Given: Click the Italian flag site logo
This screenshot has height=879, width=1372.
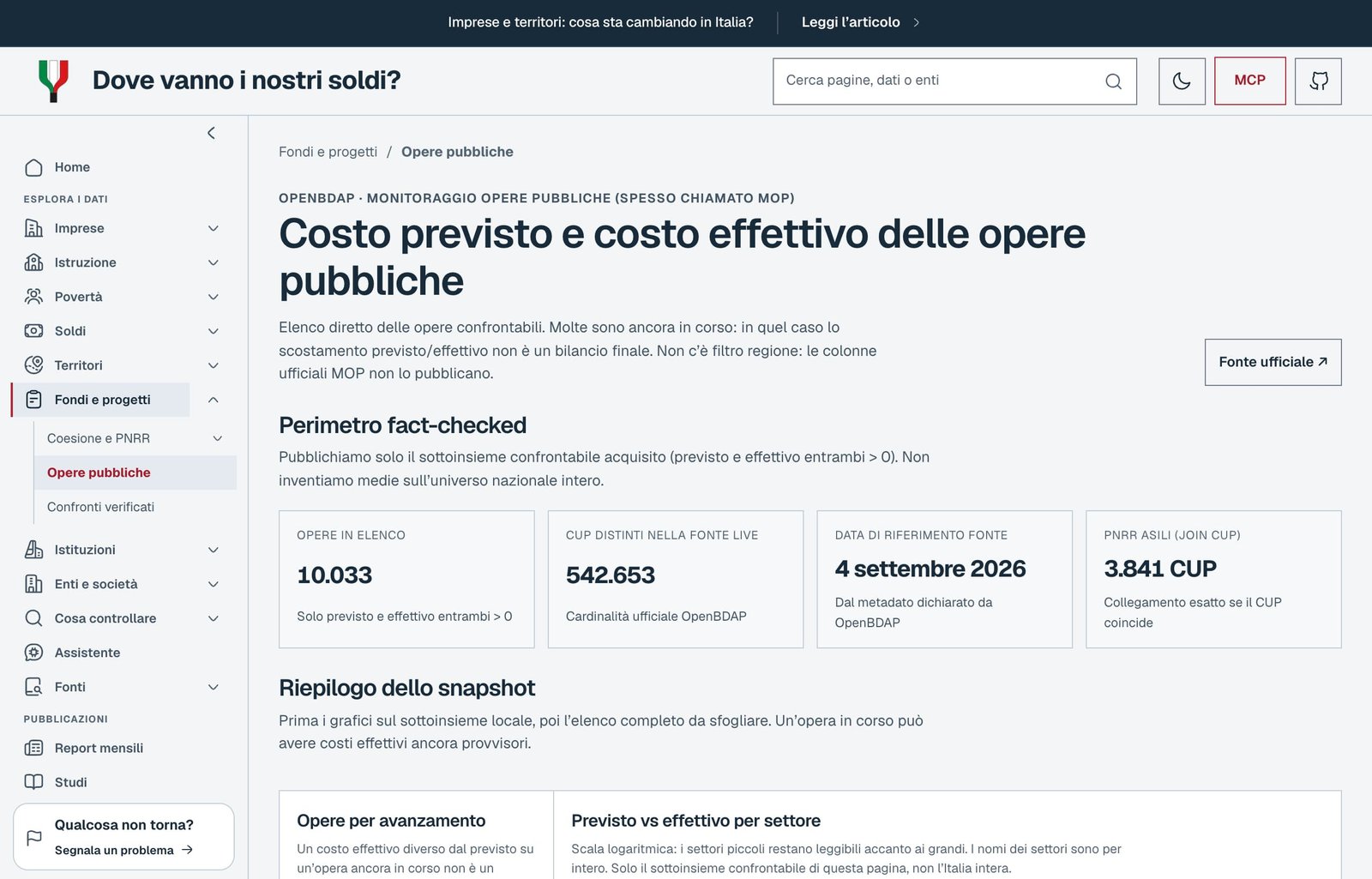Looking at the screenshot, I should tap(53, 81).
